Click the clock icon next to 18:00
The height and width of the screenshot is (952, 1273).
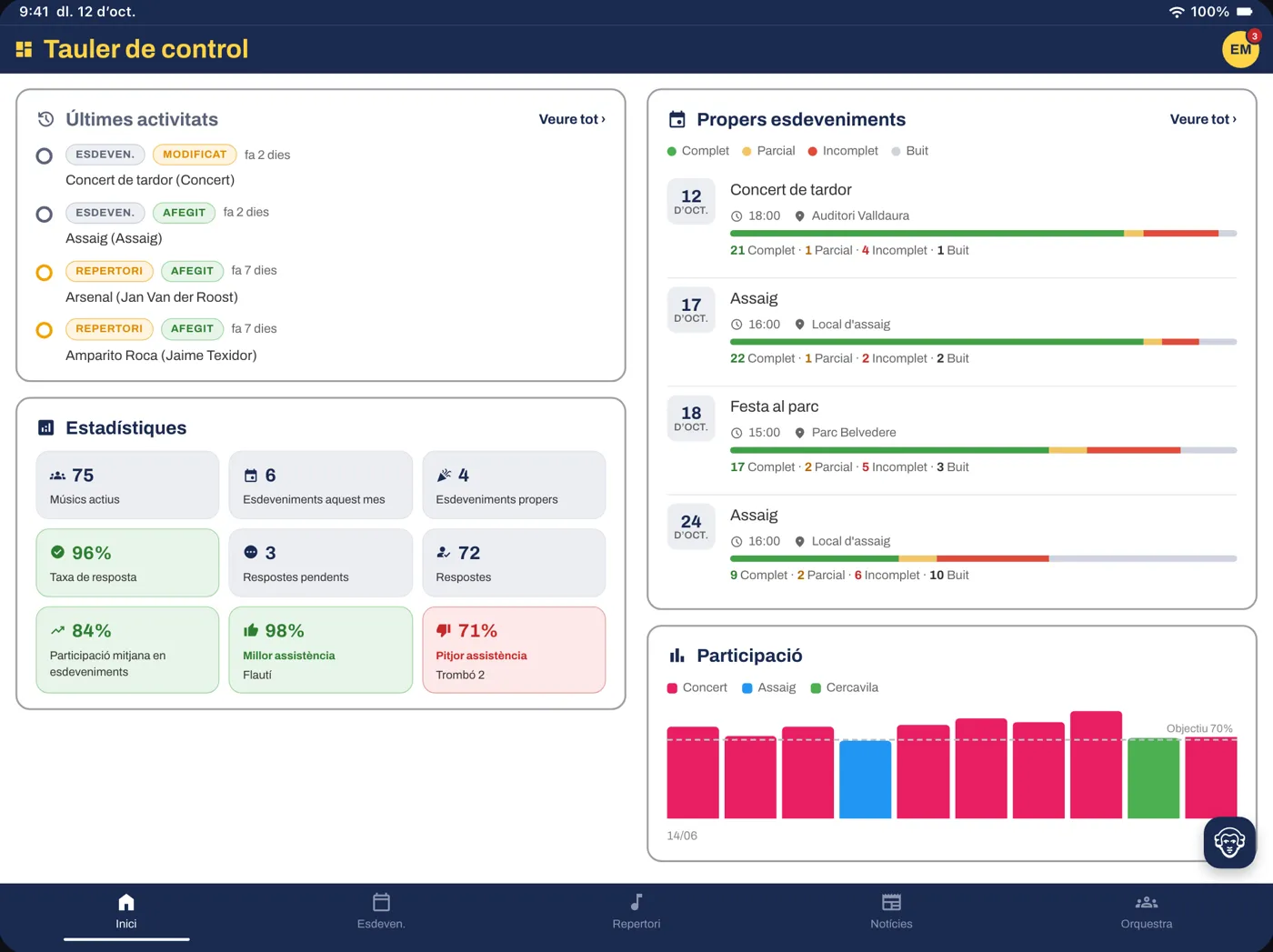pyautogui.click(x=737, y=216)
